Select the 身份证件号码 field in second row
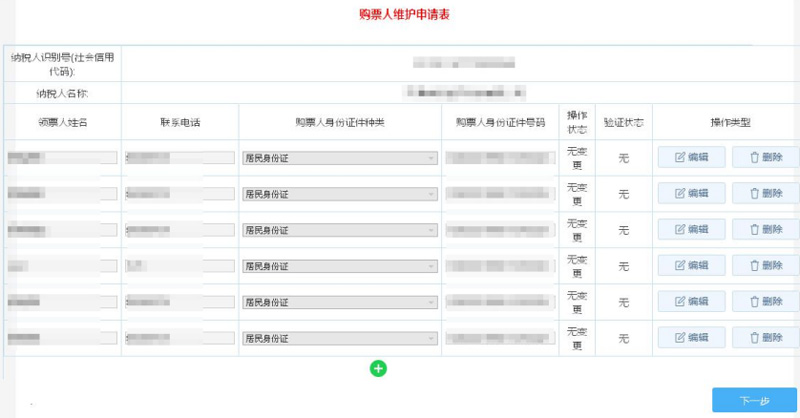 [500, 193]
